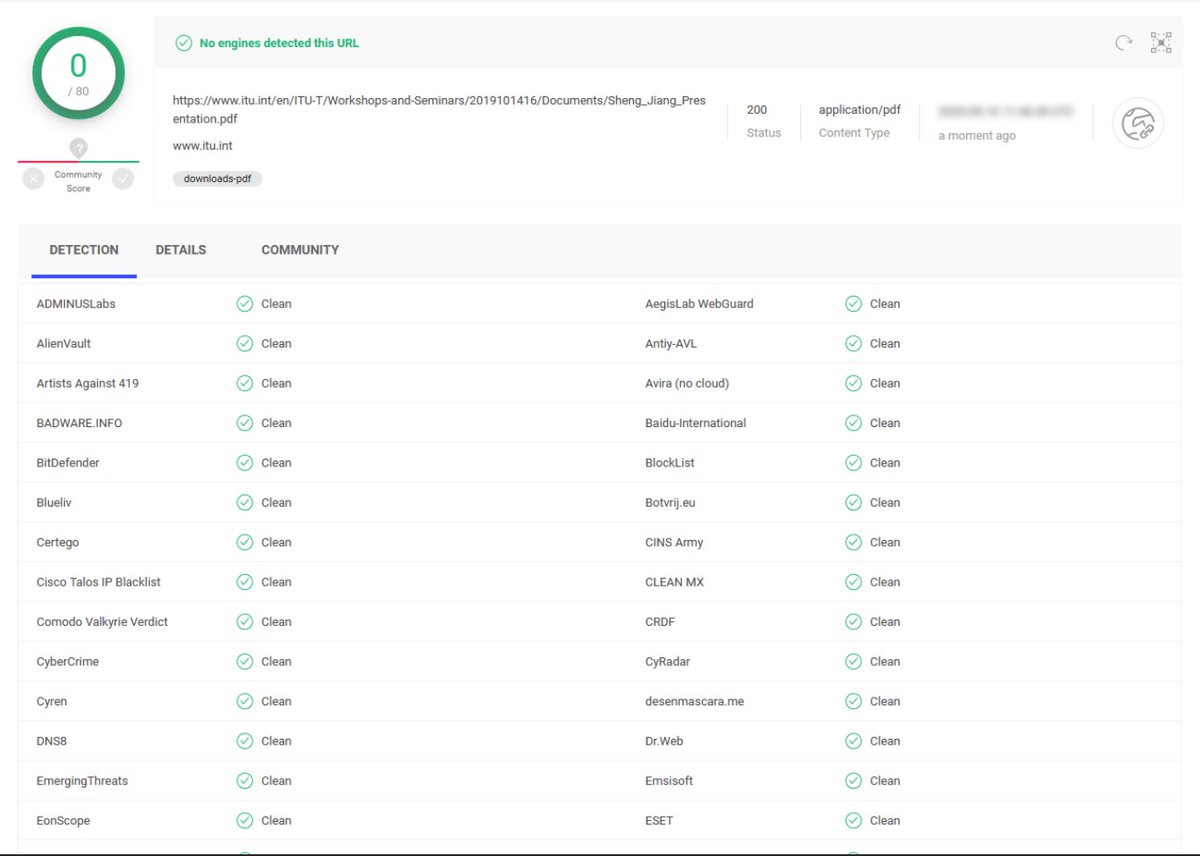The image size is (1200, 856).
Task: Click the EonScope engine name
Action: (x=63, y=821)
